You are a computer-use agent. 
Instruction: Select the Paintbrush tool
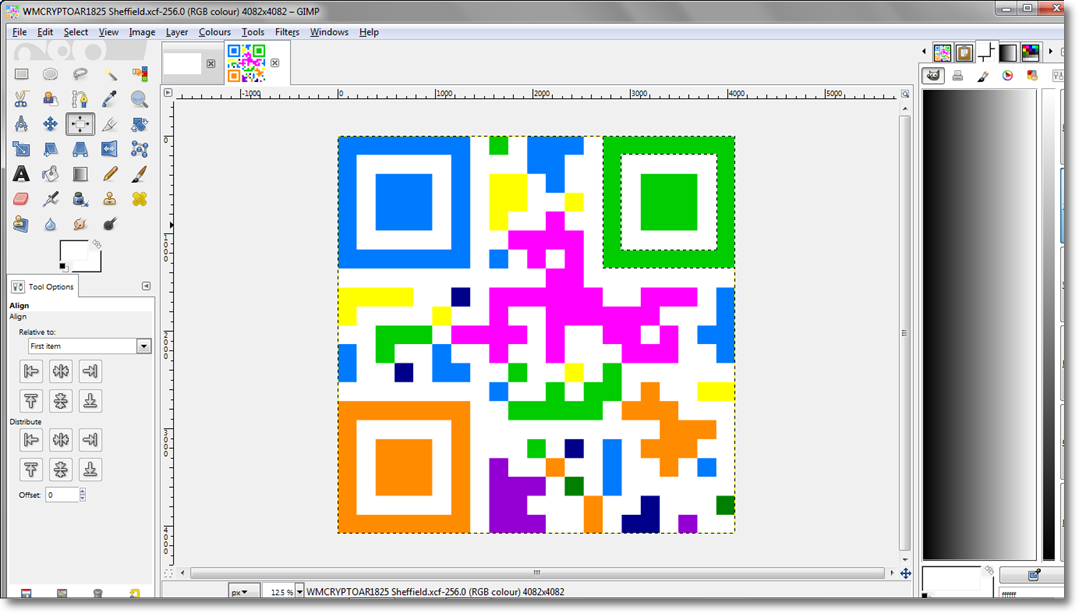pos(140,174)
